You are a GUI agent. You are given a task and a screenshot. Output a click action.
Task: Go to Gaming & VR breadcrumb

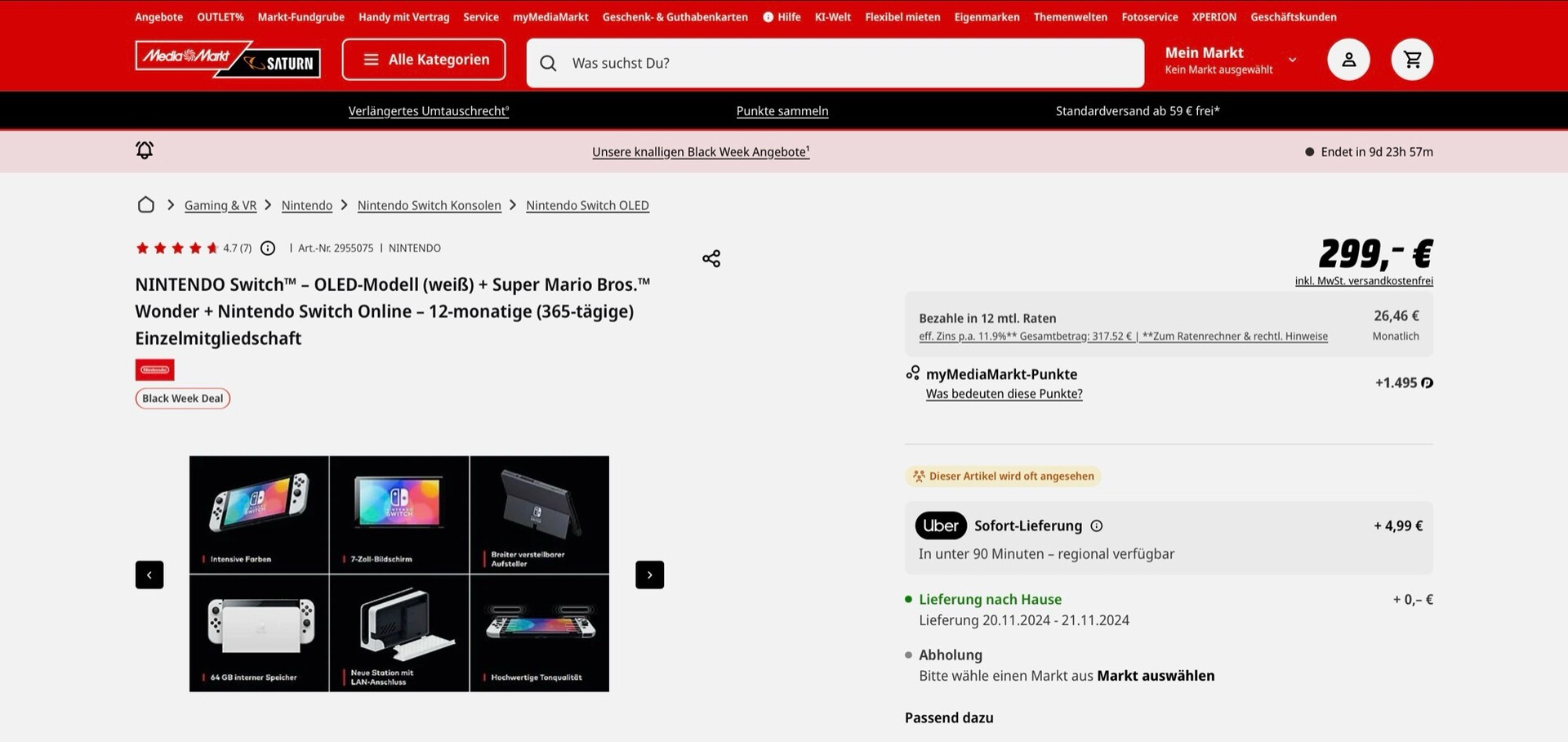[x=220, y=205]
